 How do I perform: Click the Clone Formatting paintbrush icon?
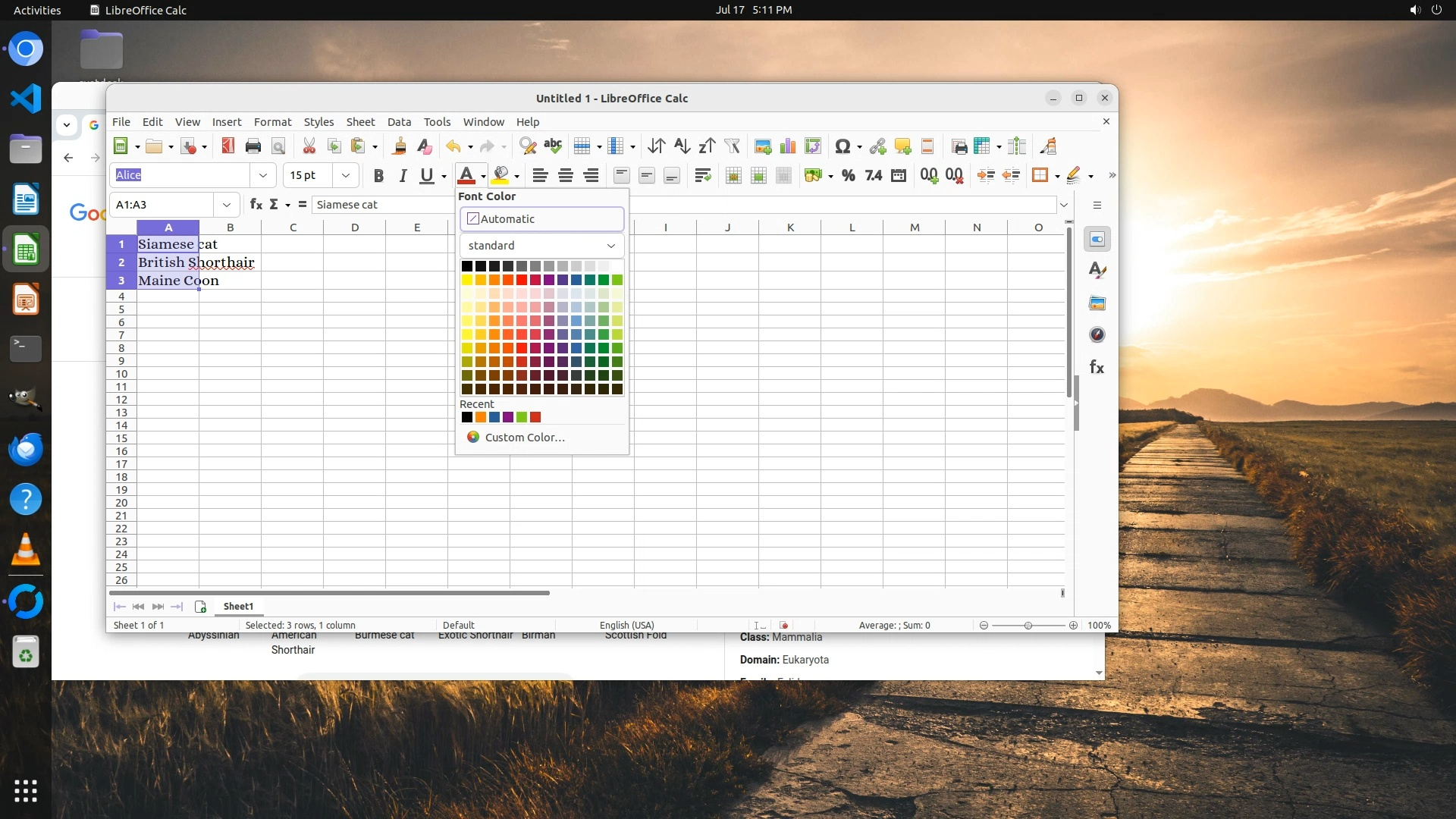point(400,146)
